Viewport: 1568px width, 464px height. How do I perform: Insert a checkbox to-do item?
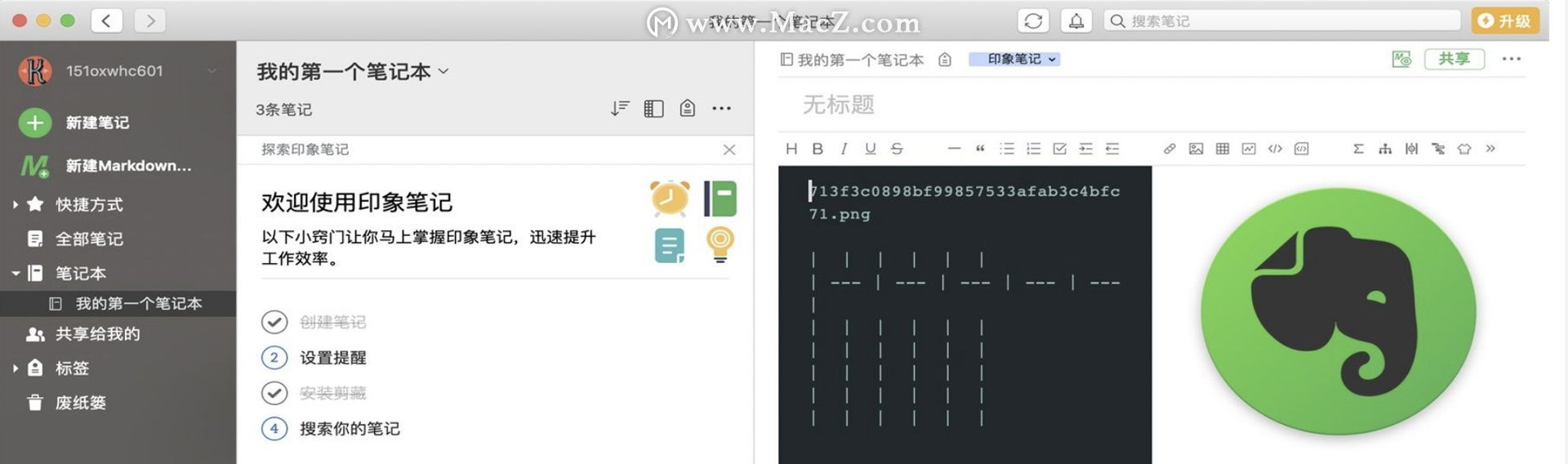point(1059,149)
